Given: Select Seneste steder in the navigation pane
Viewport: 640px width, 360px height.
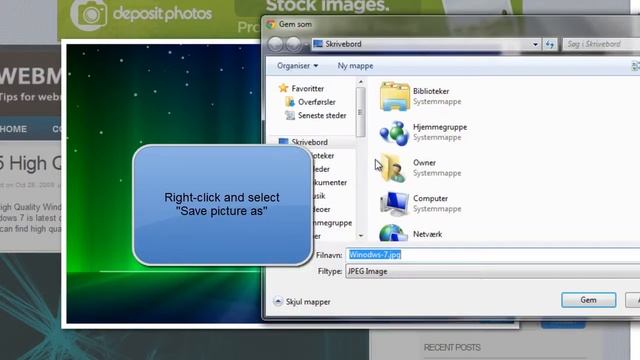Looking at the screenshot, I should pyautogui.click(x=322, y=116).
